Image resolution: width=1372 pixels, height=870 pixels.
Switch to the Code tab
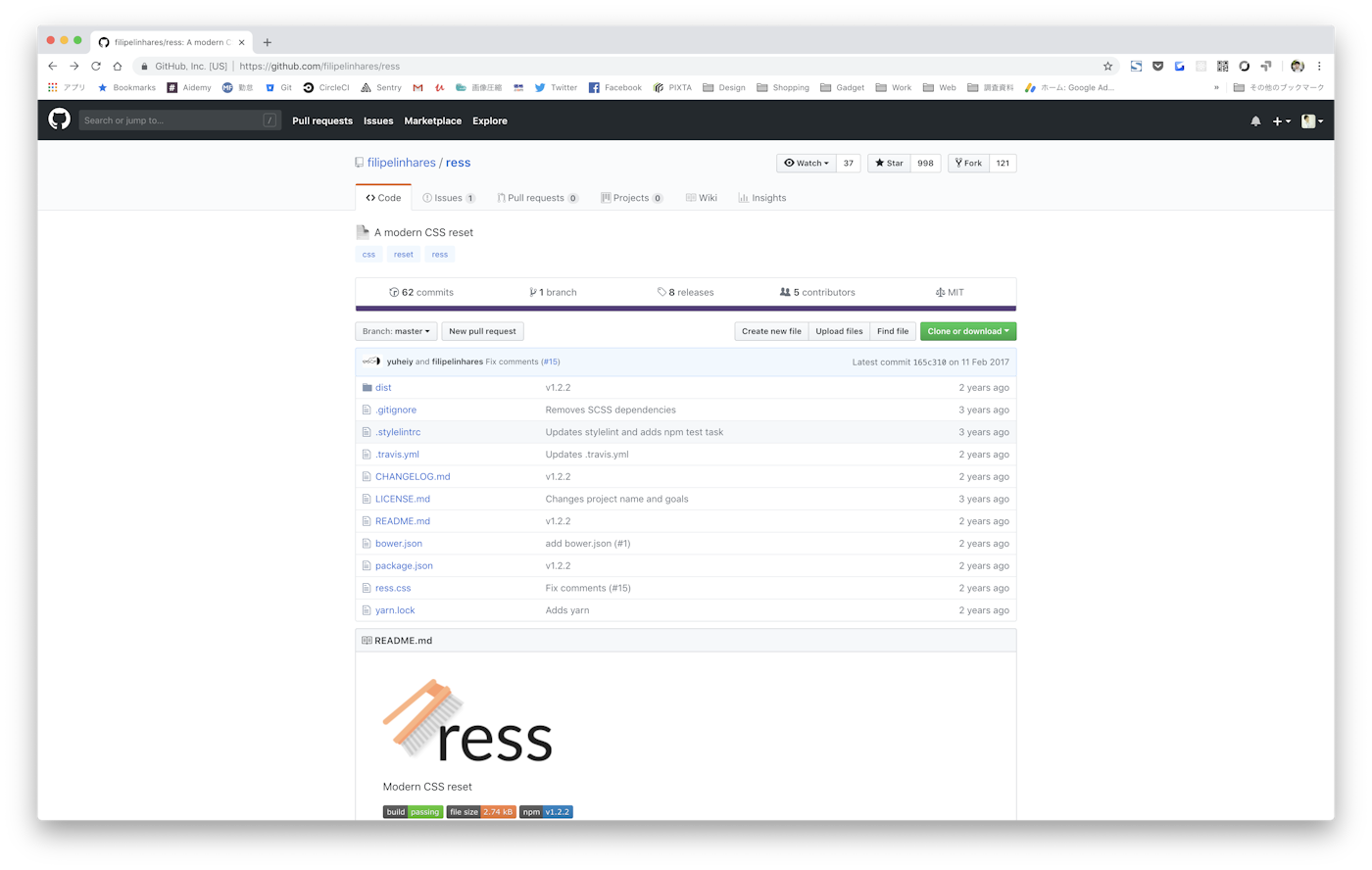(383, 198)
